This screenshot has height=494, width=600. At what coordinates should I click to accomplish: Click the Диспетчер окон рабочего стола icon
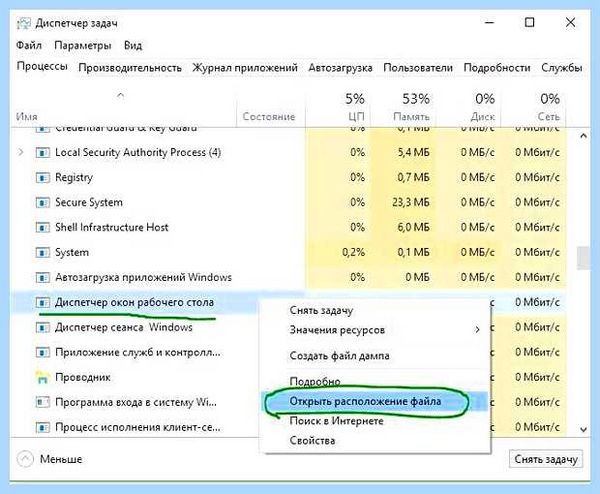point(42,303)
